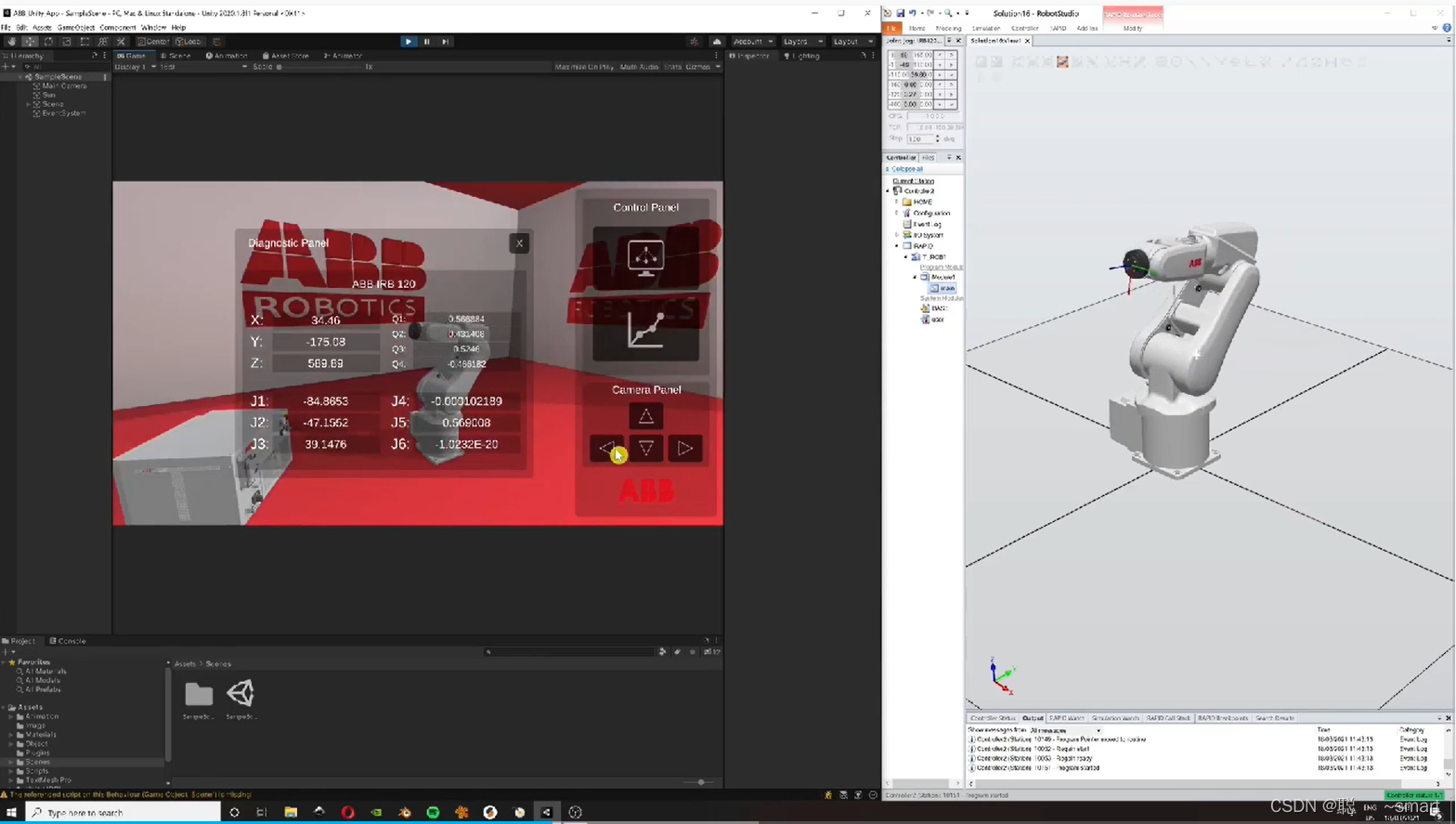
Task: Click the Step button in Unity
Action: click(x=446, y=42)
